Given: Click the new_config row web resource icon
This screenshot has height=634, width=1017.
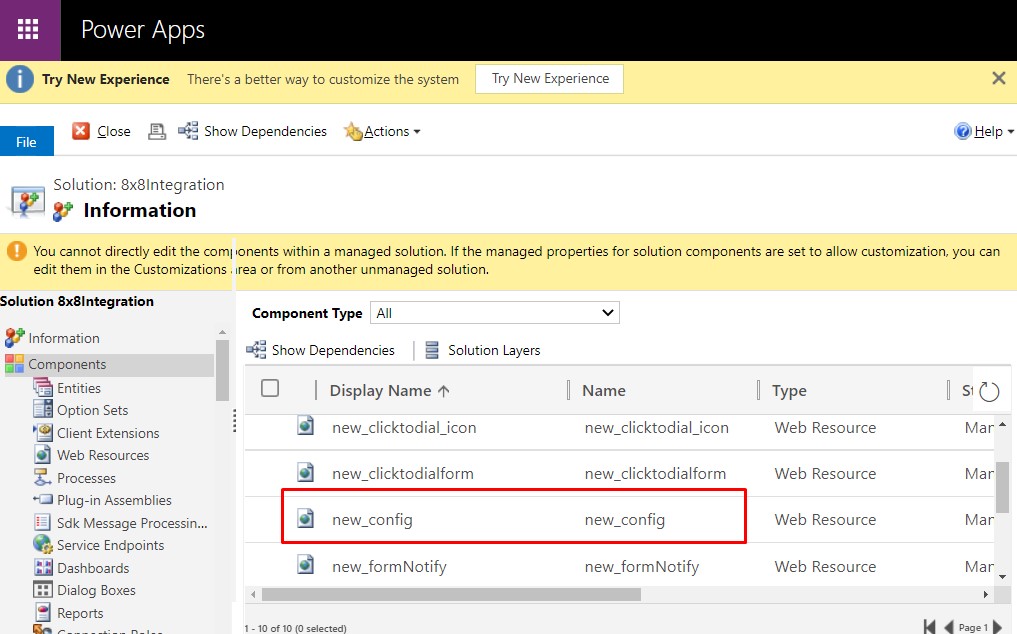Looking at the screenshot, I should 305,518.
